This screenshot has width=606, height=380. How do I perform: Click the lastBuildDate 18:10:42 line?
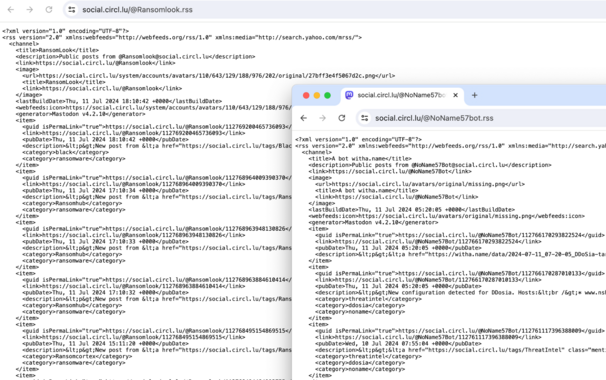(x=119, y=101)
